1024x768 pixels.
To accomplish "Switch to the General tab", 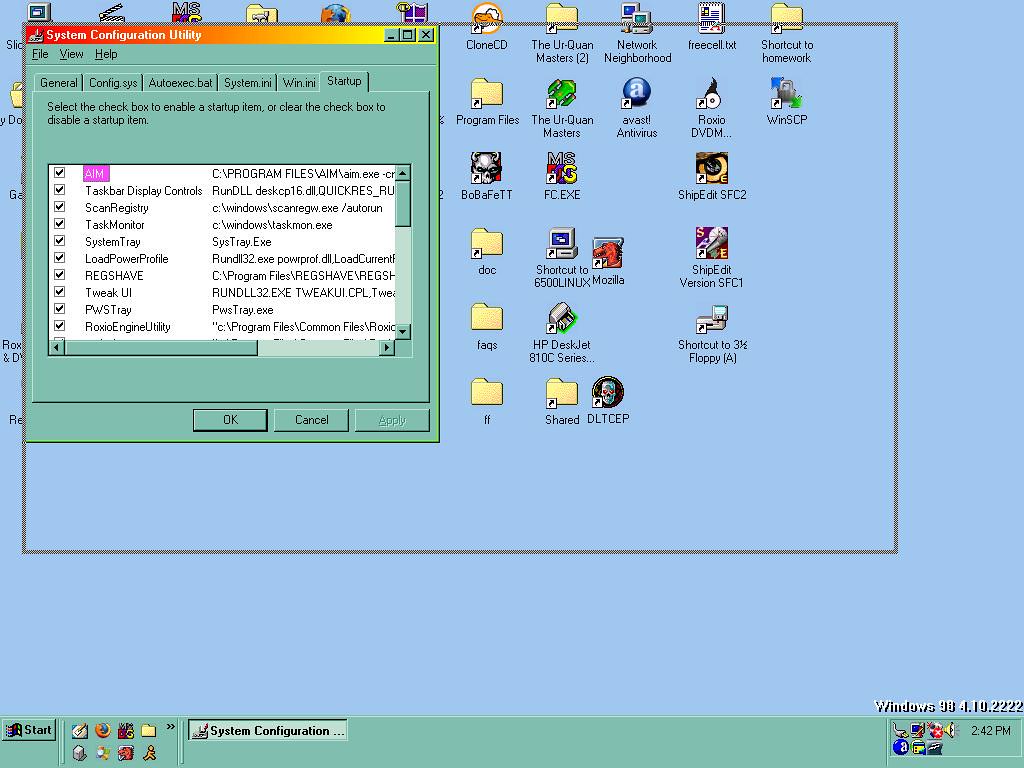I will coord(59,82).
